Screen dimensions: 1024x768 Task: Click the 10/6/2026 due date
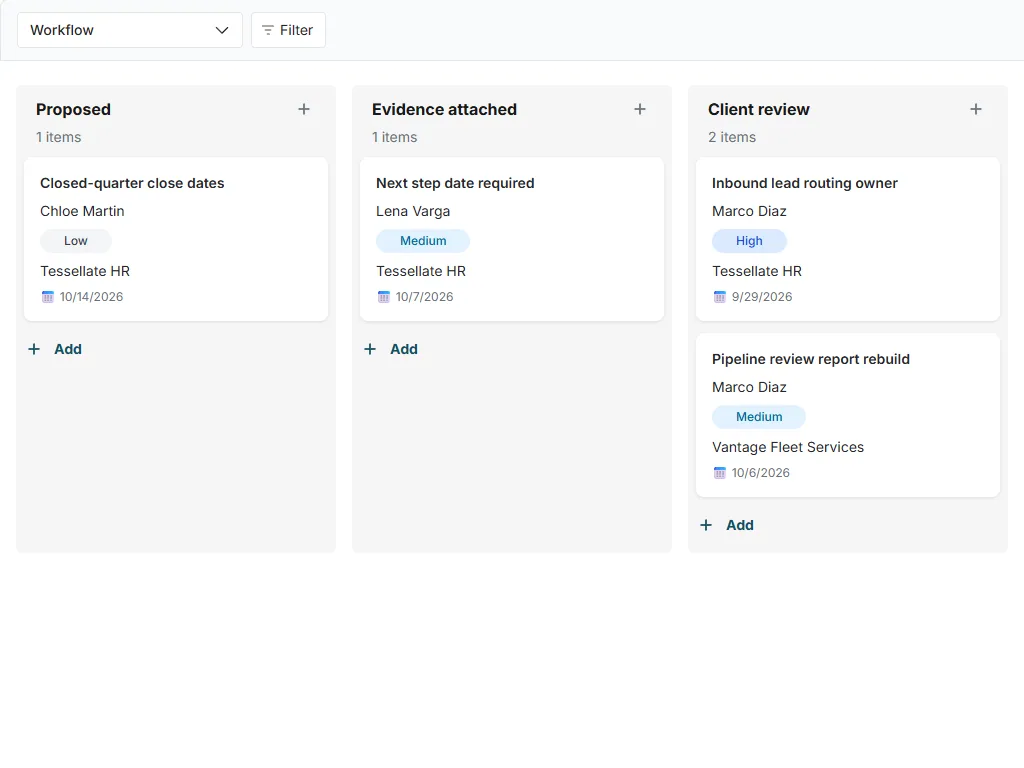[761, 473]
